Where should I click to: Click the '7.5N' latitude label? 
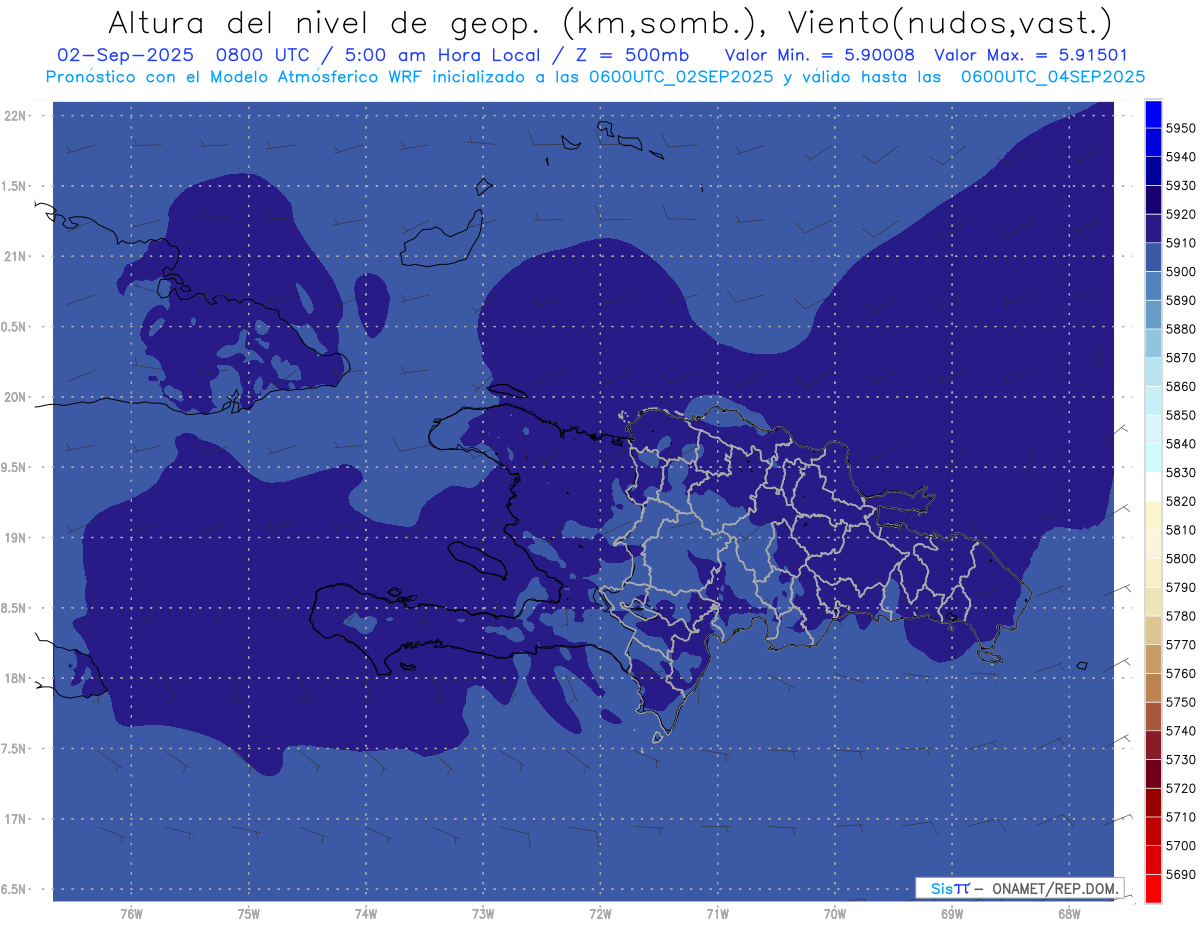pos(15,749)
